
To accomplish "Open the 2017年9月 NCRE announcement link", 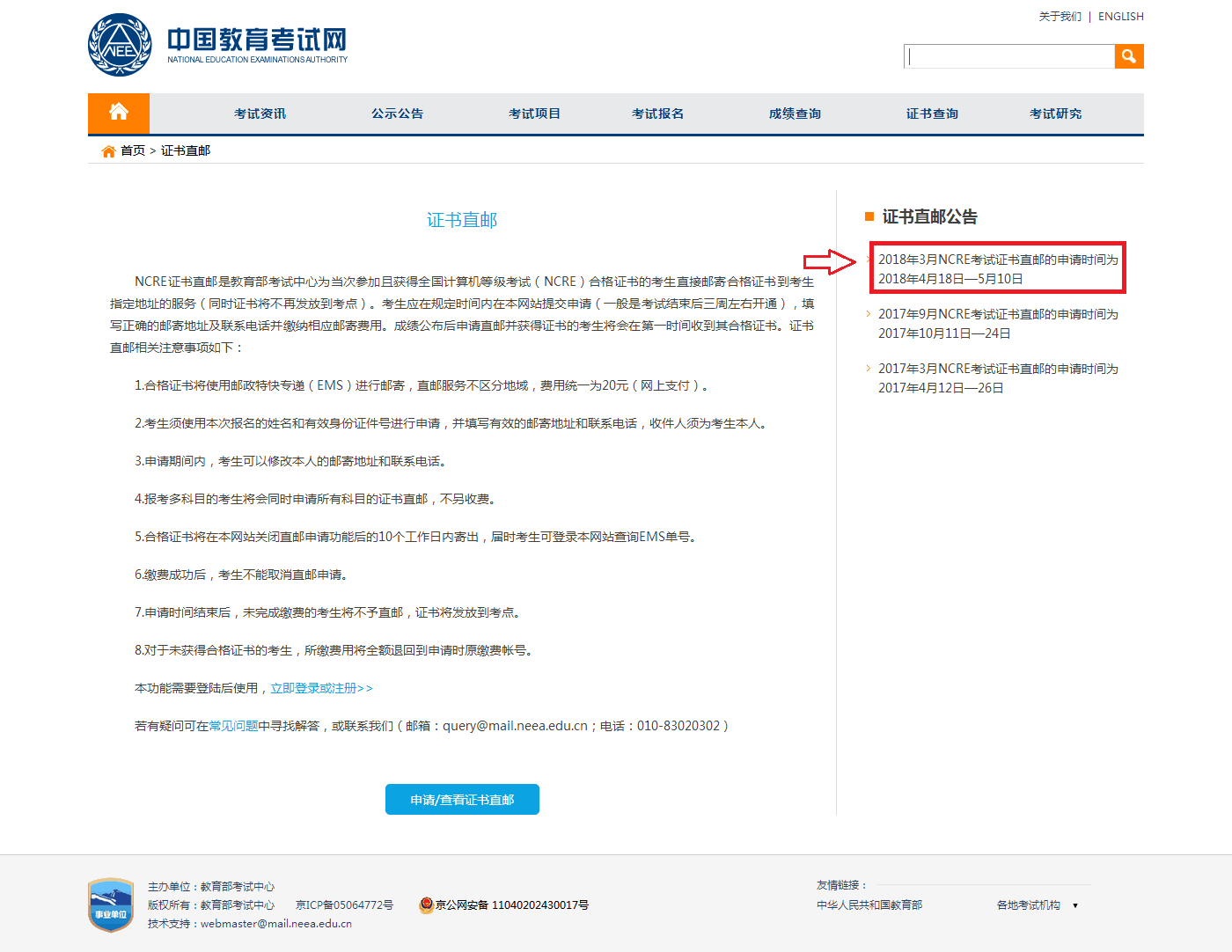I will point(997,323).
